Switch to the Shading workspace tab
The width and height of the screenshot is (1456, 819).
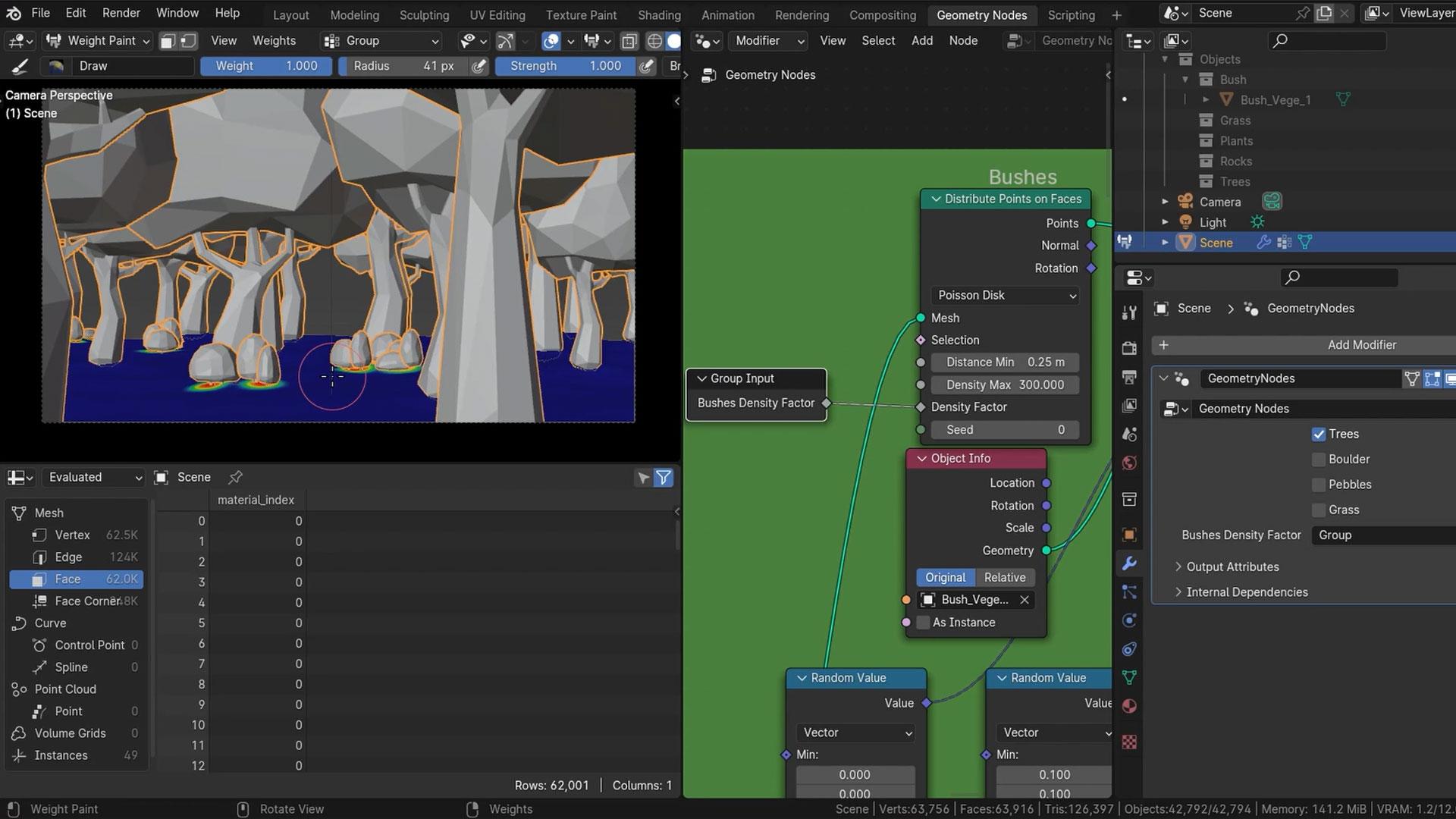[659, 14]
